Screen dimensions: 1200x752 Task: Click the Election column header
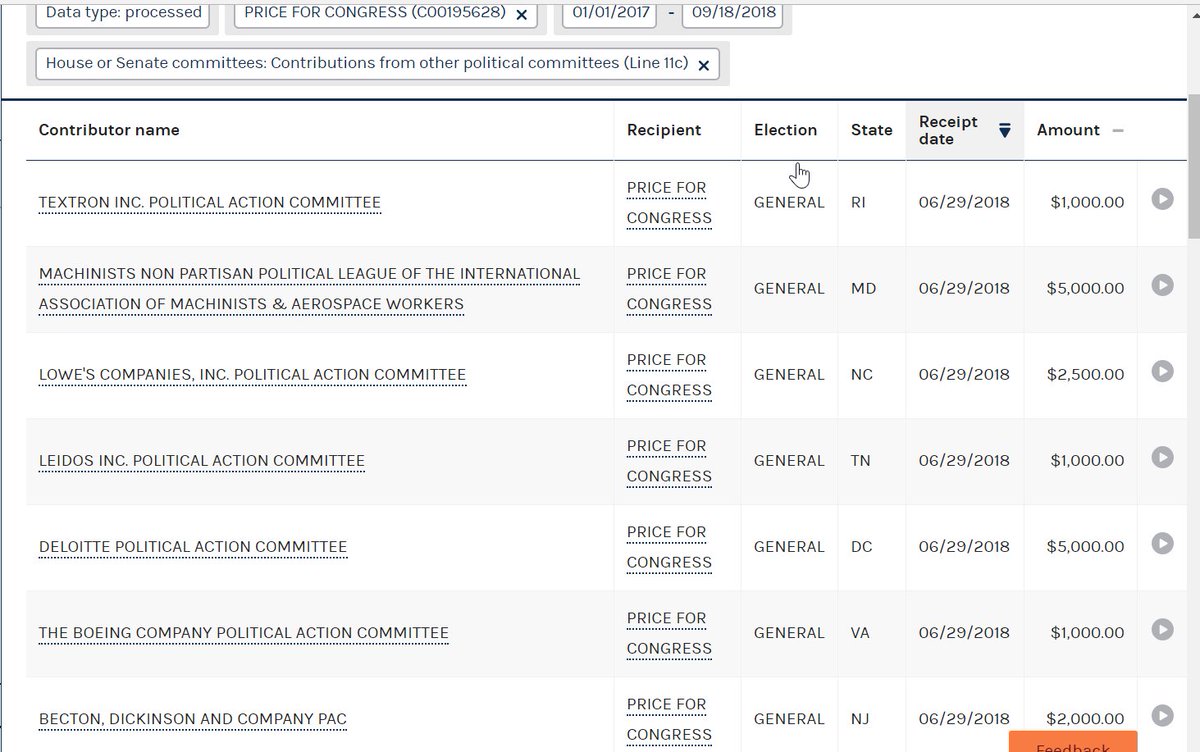785,130
